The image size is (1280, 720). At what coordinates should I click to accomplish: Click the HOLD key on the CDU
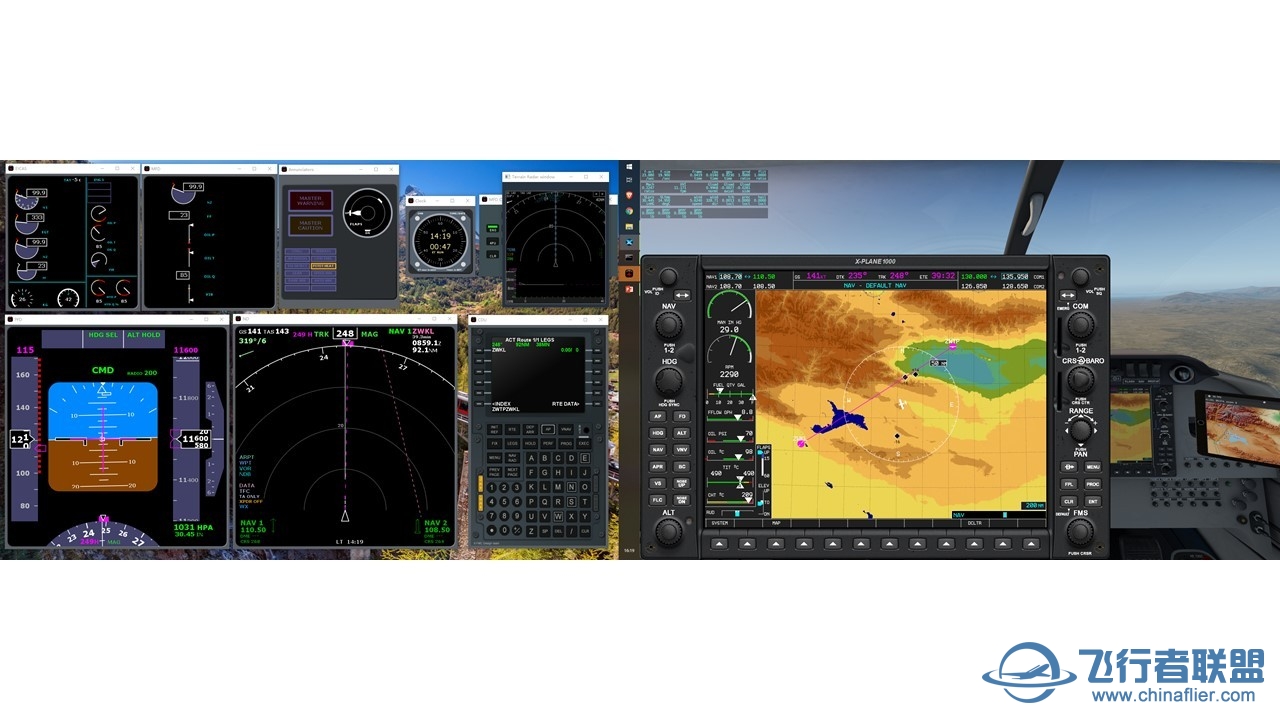[x=530, y=443]
